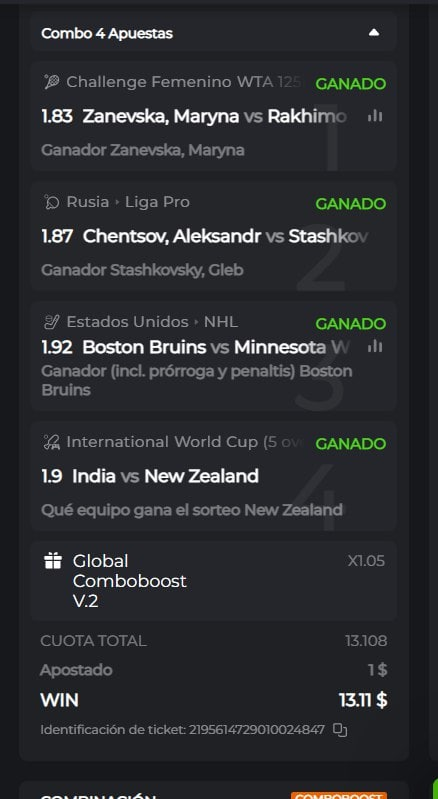438x799 pixels.
Task: Open Chentsov, Aleksandr vs Stashkovsky match
Action: click(x=225, y=236)
